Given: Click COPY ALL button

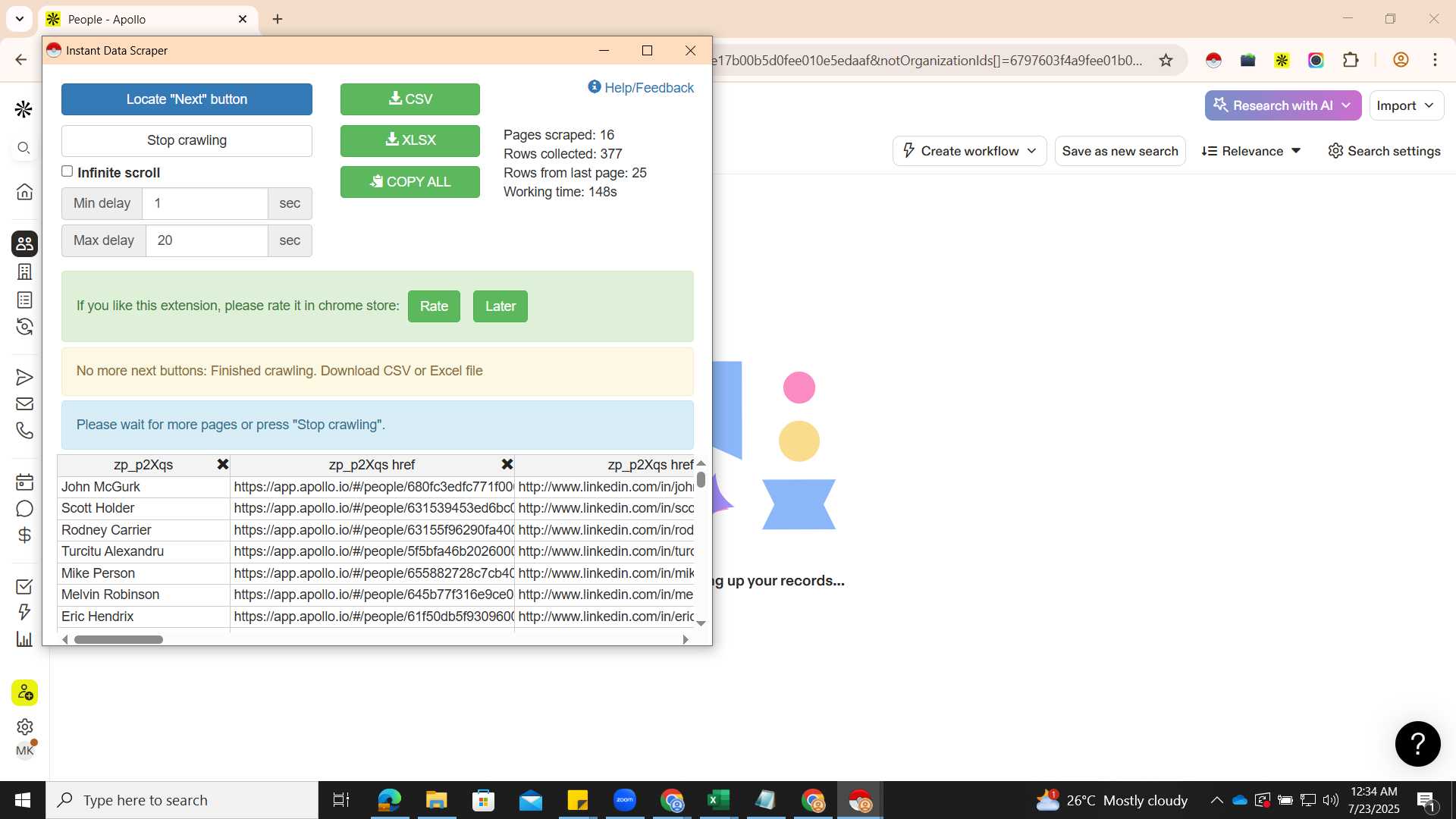Looking at the screenshot, I should (410, 182).
